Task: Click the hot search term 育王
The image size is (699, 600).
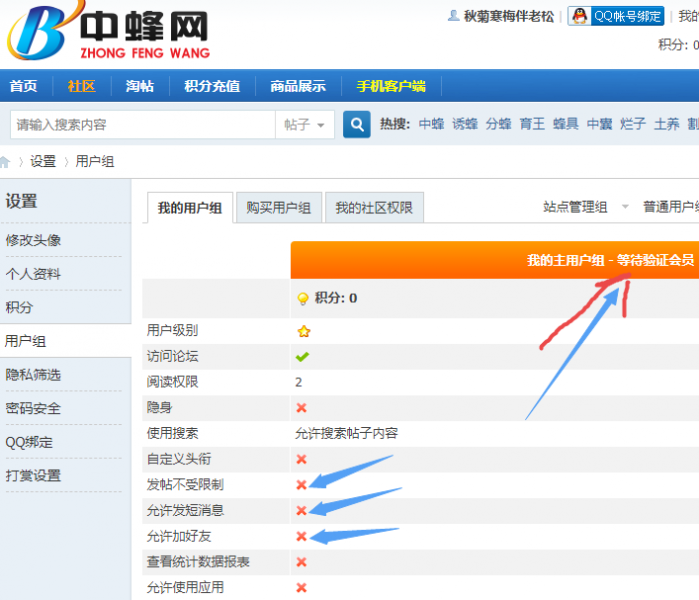Action: coord(531,124)
